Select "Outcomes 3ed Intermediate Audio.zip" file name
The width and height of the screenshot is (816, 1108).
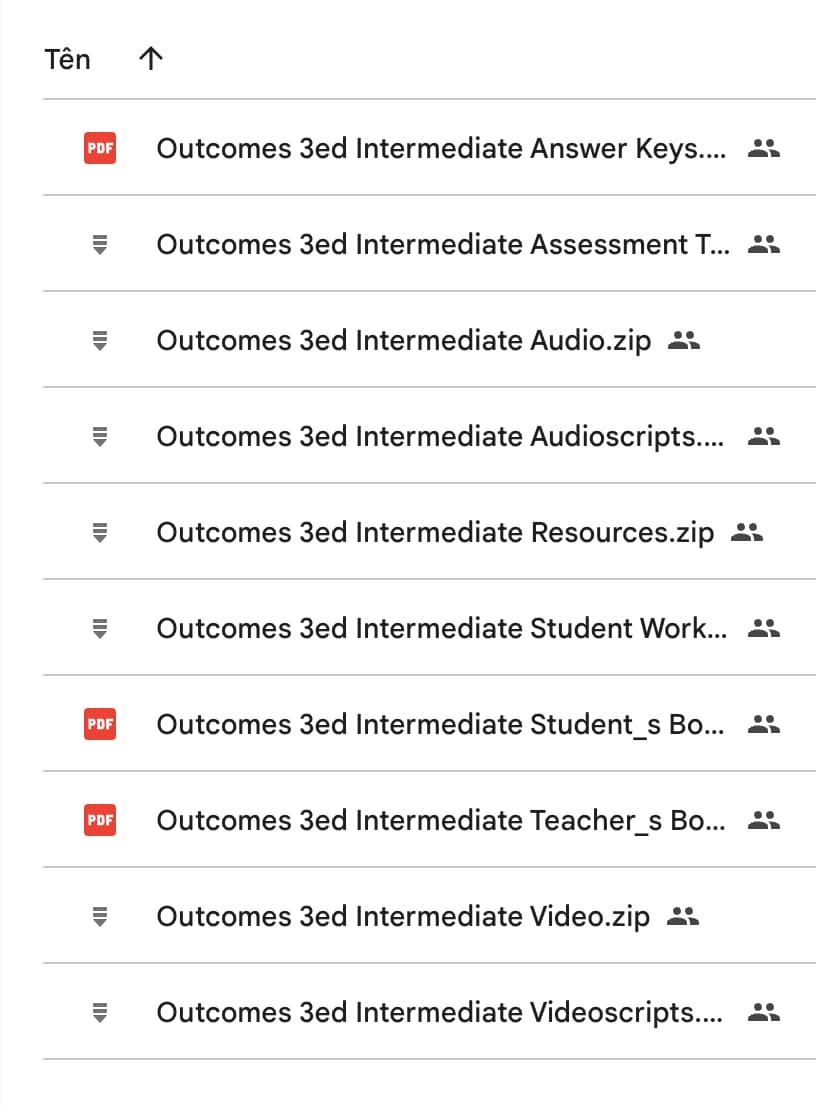point(404,341)
